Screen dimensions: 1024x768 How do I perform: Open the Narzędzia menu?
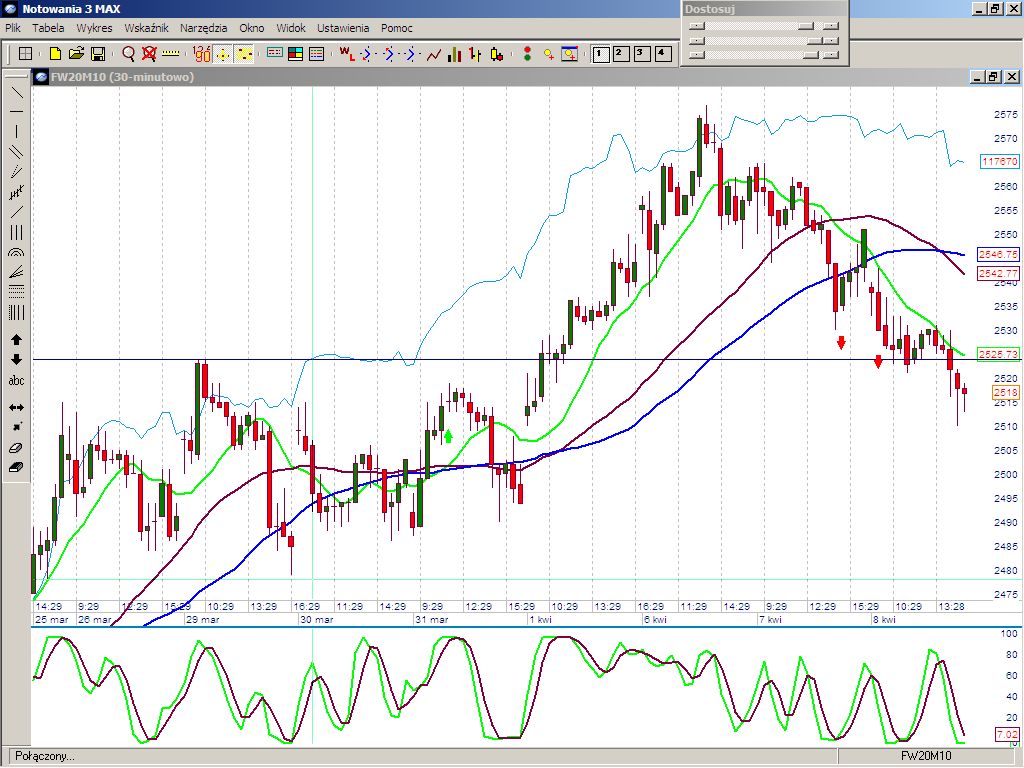point(203,28)
